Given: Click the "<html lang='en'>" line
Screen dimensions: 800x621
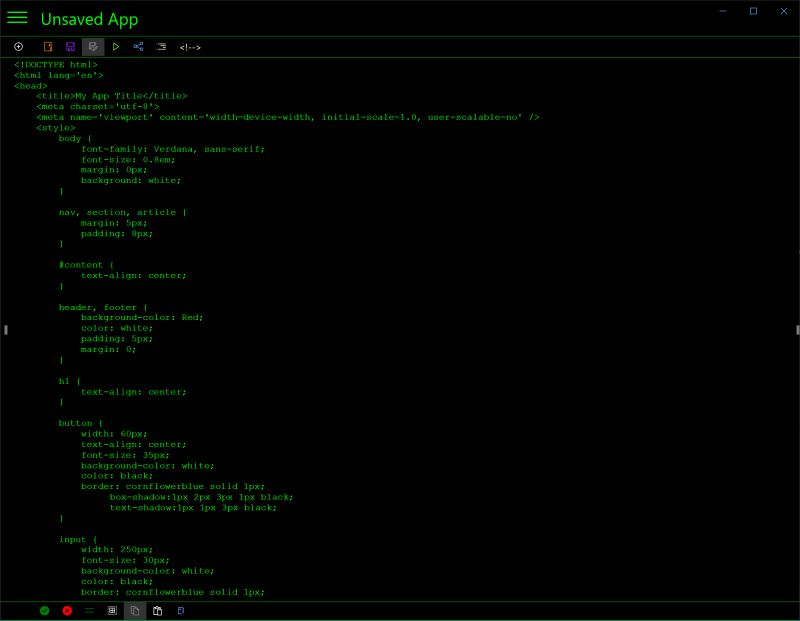Looking at the screenshot, I should 59,75.
